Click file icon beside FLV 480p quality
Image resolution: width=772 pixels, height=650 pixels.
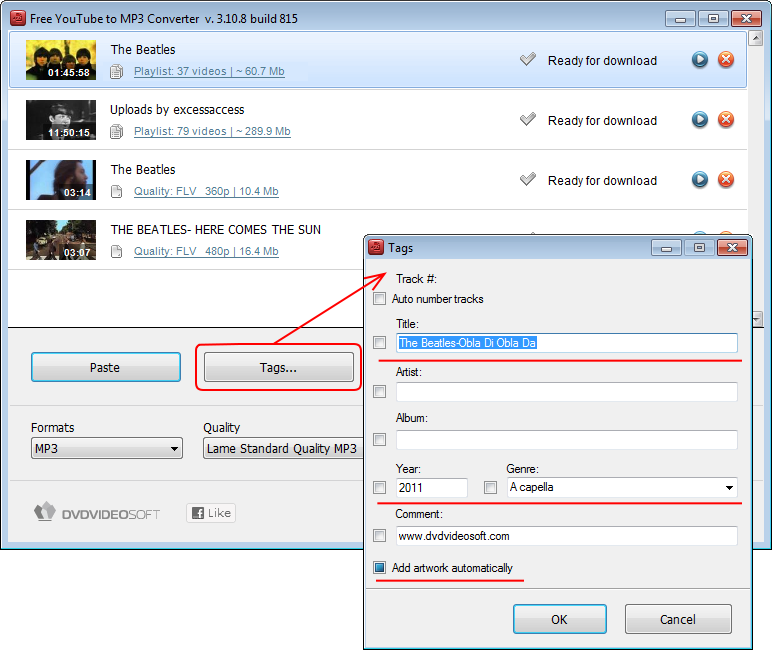coord(117,252)
